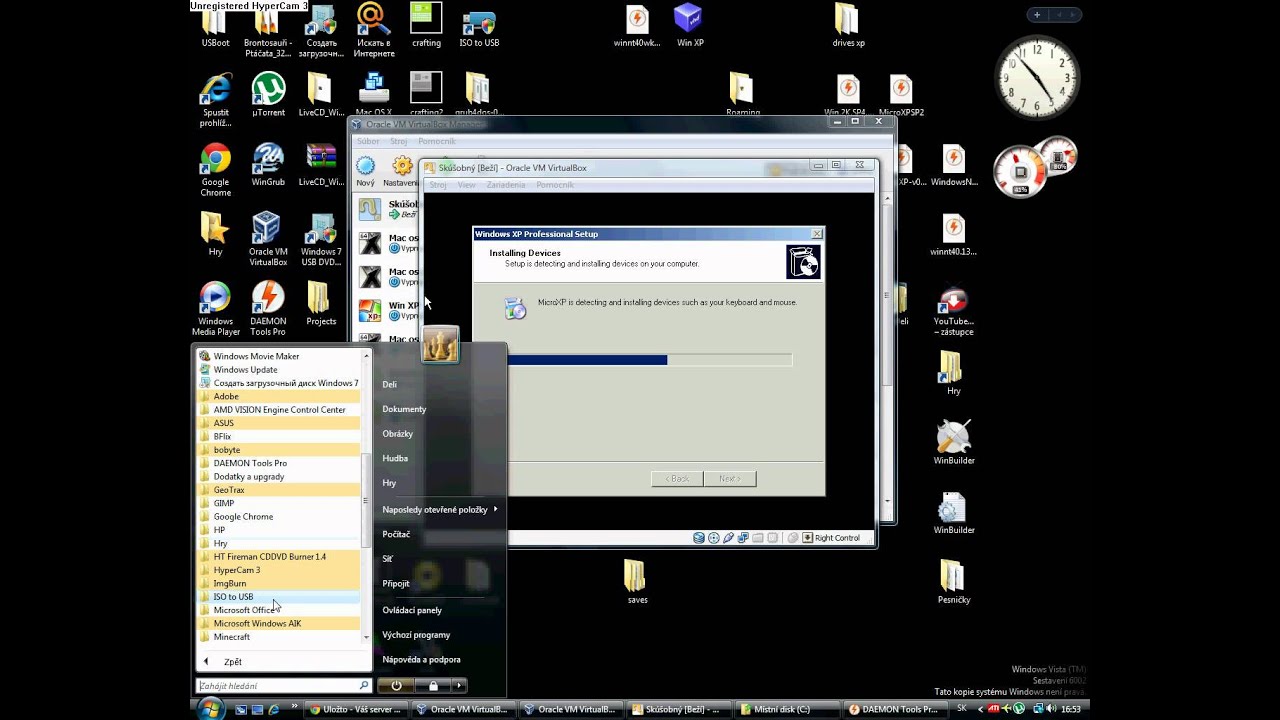Open Nápověda a podpora in Start menu

(x=421, y=660)
